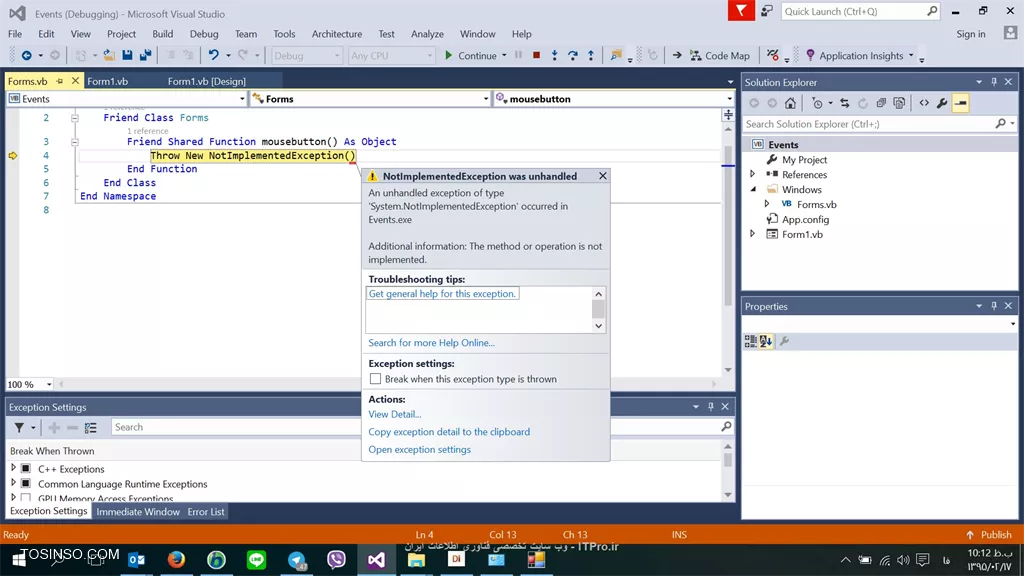Expand the Form1.vb tree node
Screen dimensions: 1024x576
(x=752, y=234)
